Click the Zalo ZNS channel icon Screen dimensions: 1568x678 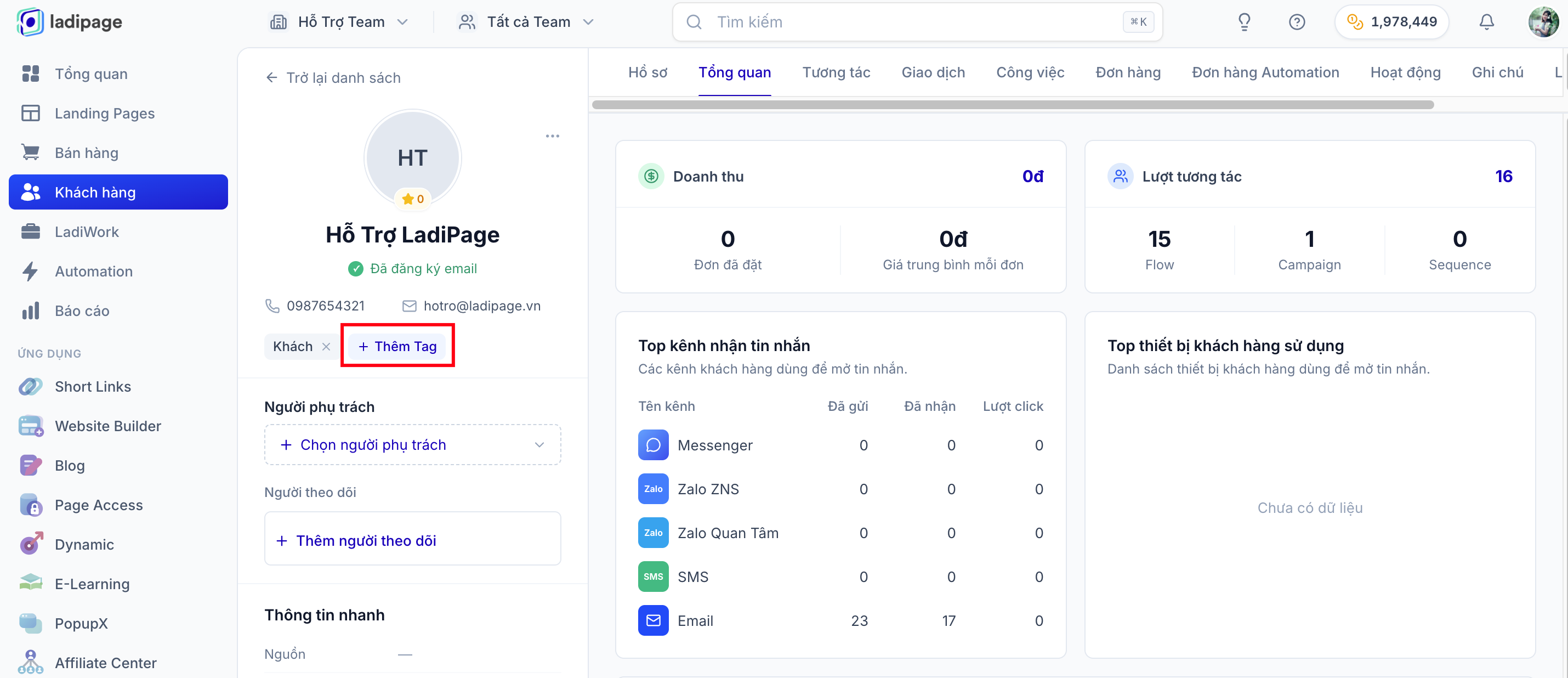653,489
